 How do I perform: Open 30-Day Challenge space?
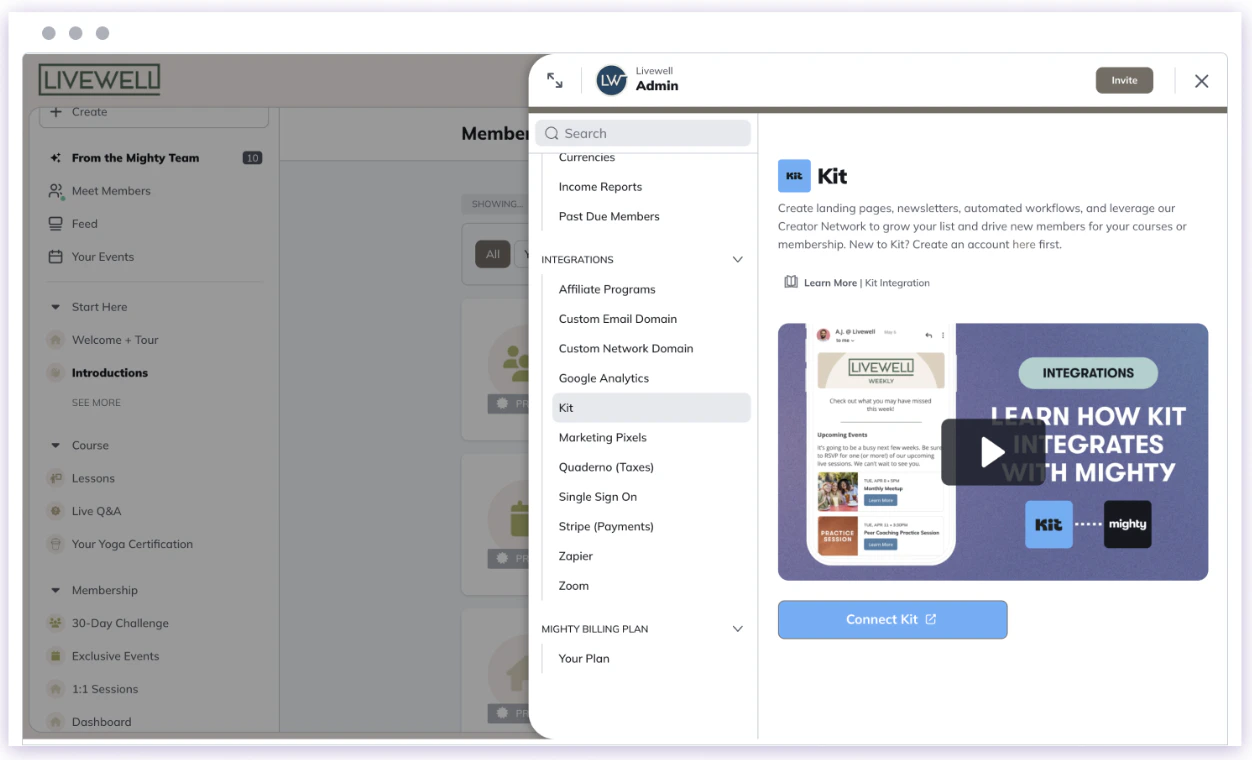pos(120,623)
